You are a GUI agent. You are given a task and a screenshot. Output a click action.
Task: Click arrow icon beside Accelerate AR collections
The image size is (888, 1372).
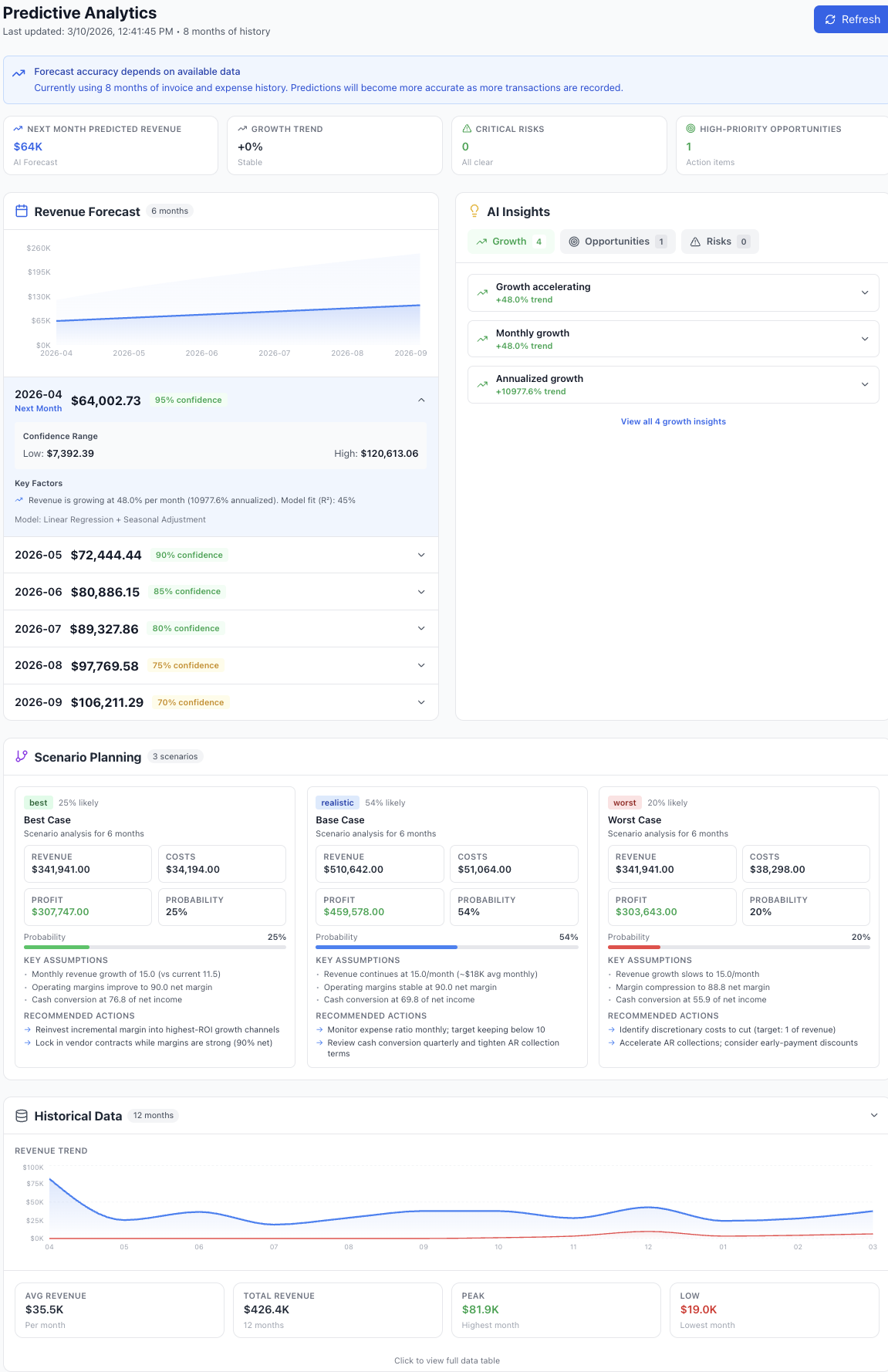[612, 1043]
